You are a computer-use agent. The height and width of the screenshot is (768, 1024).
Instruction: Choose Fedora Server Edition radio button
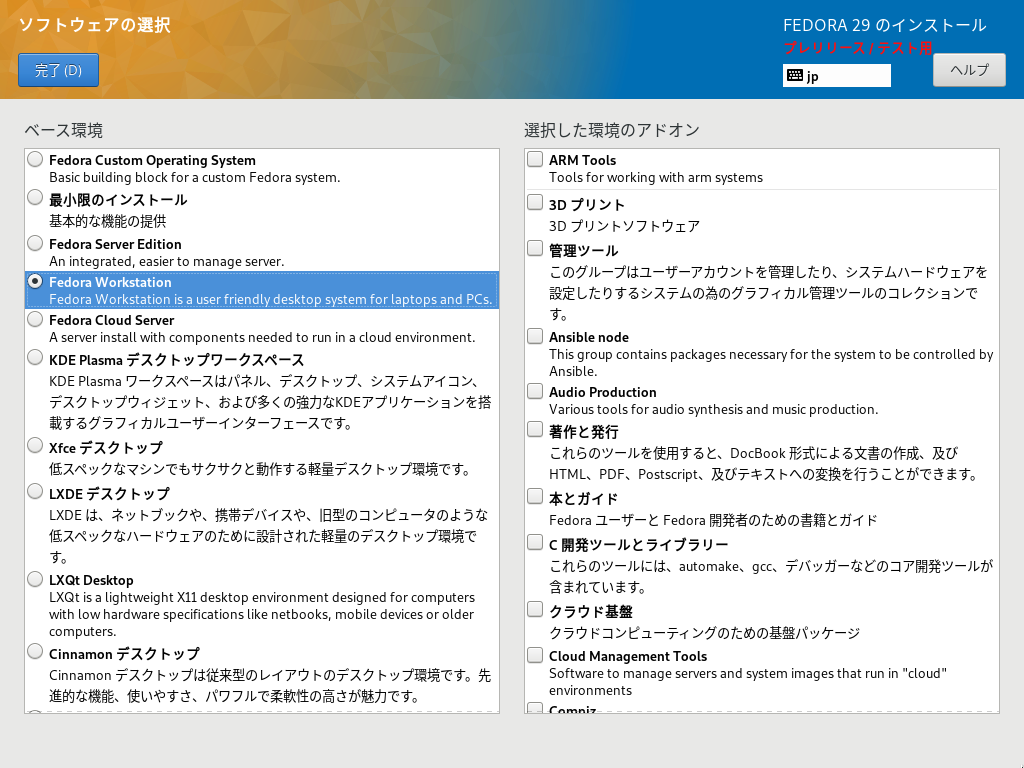coord(35,243)
